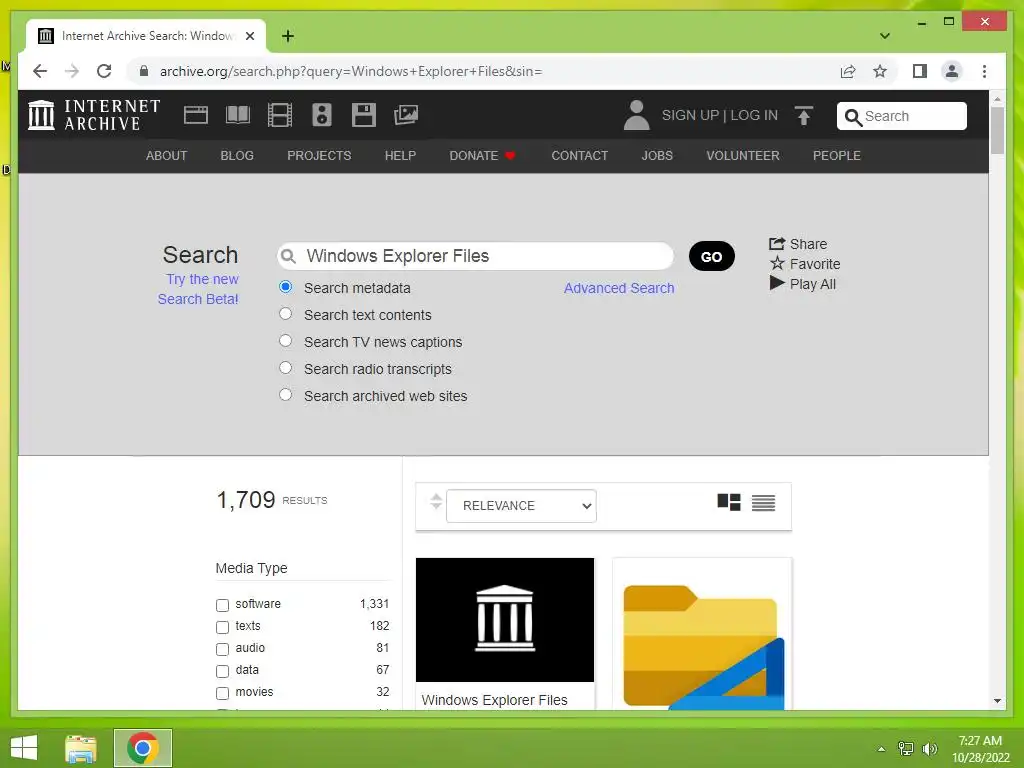The width and height of the screenshot is (1024, 768).
Task: Open Chrome three-dot menu
Action: click(984, 71)
